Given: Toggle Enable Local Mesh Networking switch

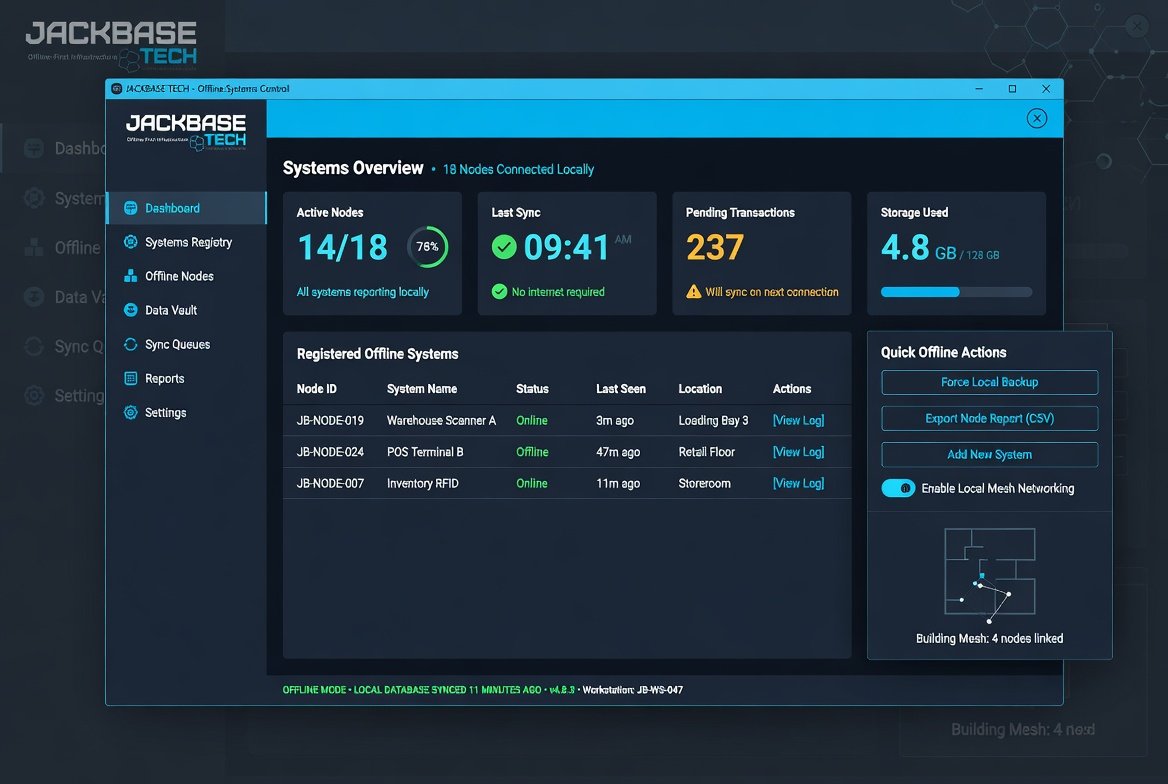Looking at the screenshot, I should (898, 488).
